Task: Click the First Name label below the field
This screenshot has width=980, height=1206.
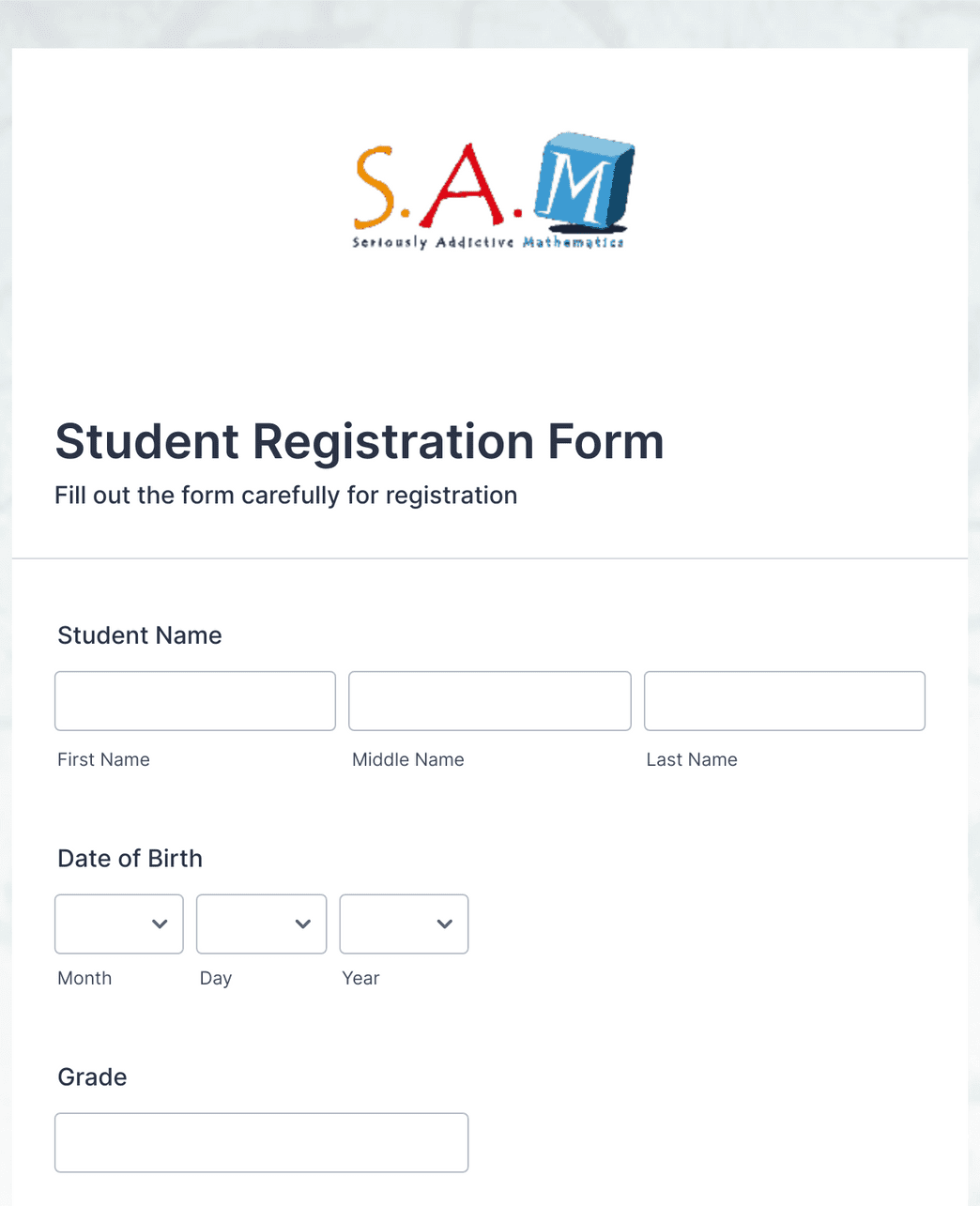Action: 103,759
